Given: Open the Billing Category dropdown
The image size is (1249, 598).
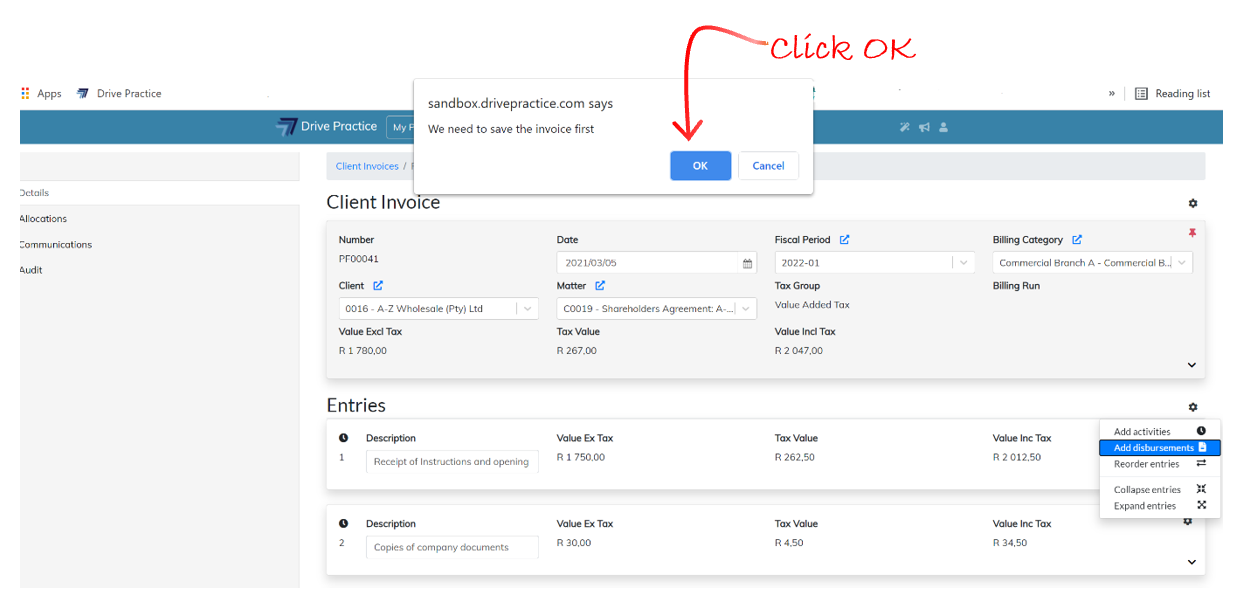Looking at the screenshot, I should pos(1182,263).
